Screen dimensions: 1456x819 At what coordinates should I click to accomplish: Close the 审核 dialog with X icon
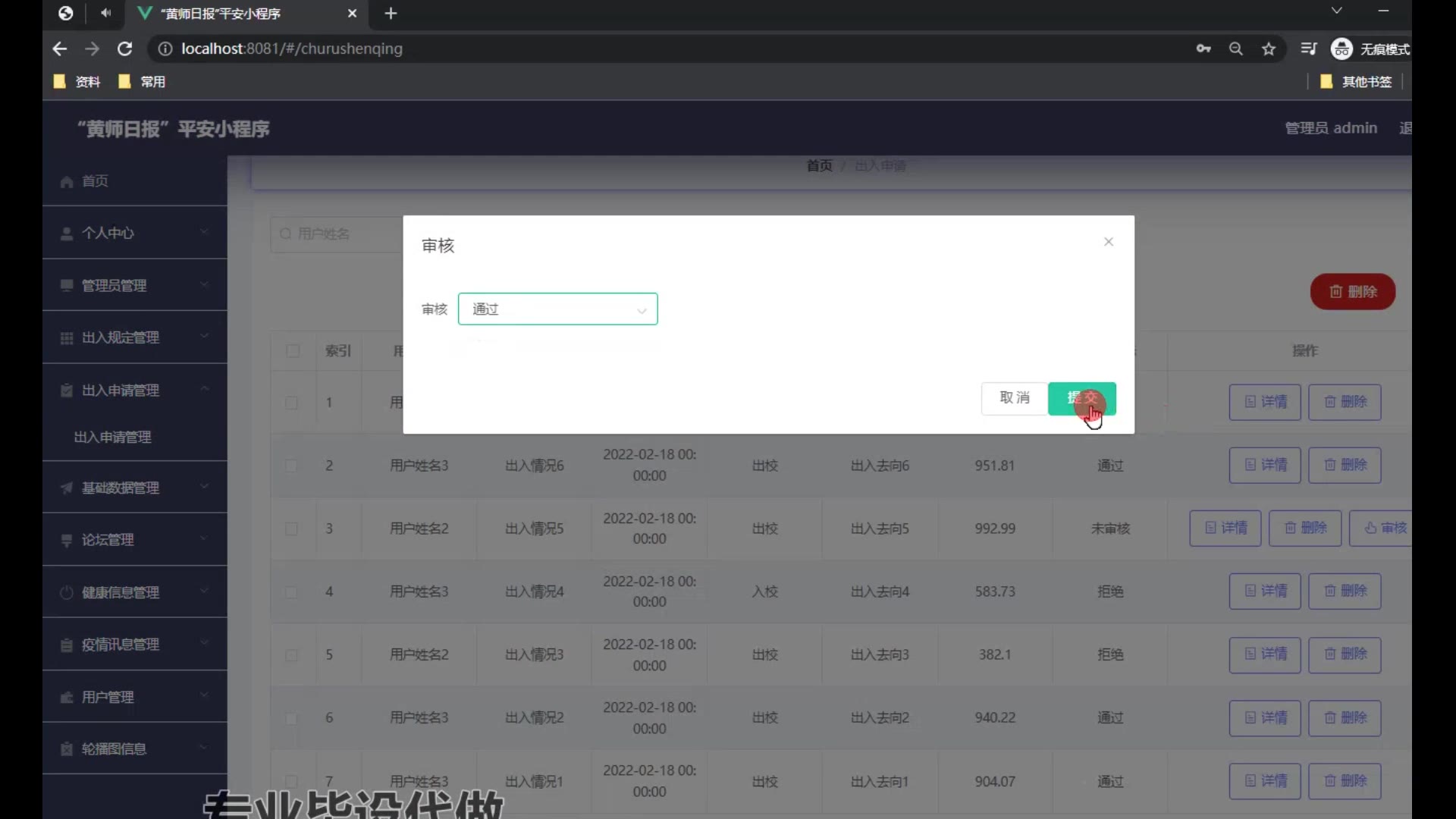(1108, 242)
